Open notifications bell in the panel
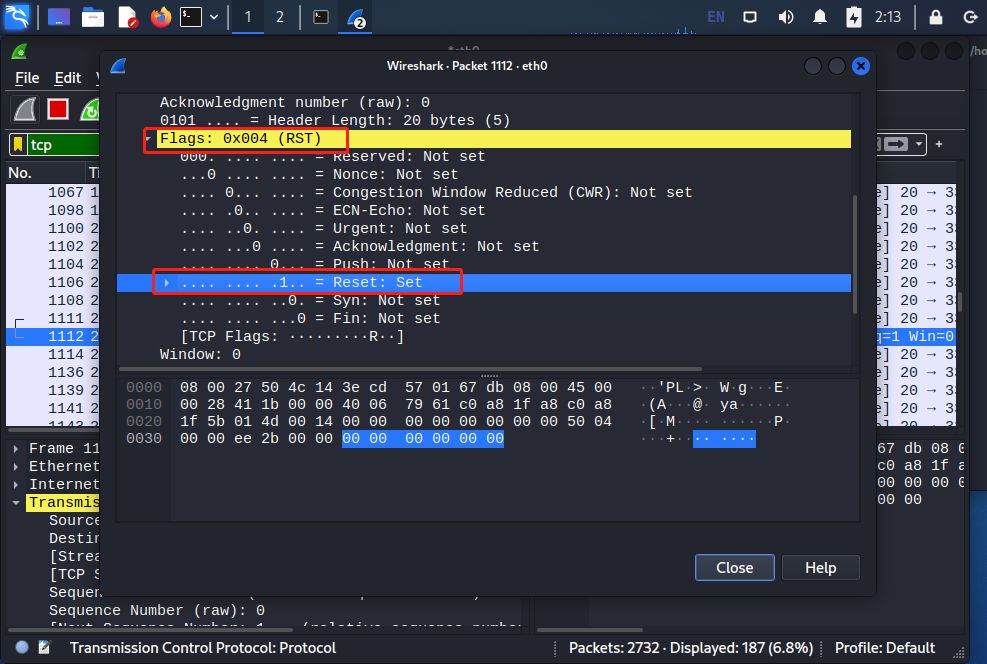The height and width of the screenshot is (664, 987). (x=820, y=17)
